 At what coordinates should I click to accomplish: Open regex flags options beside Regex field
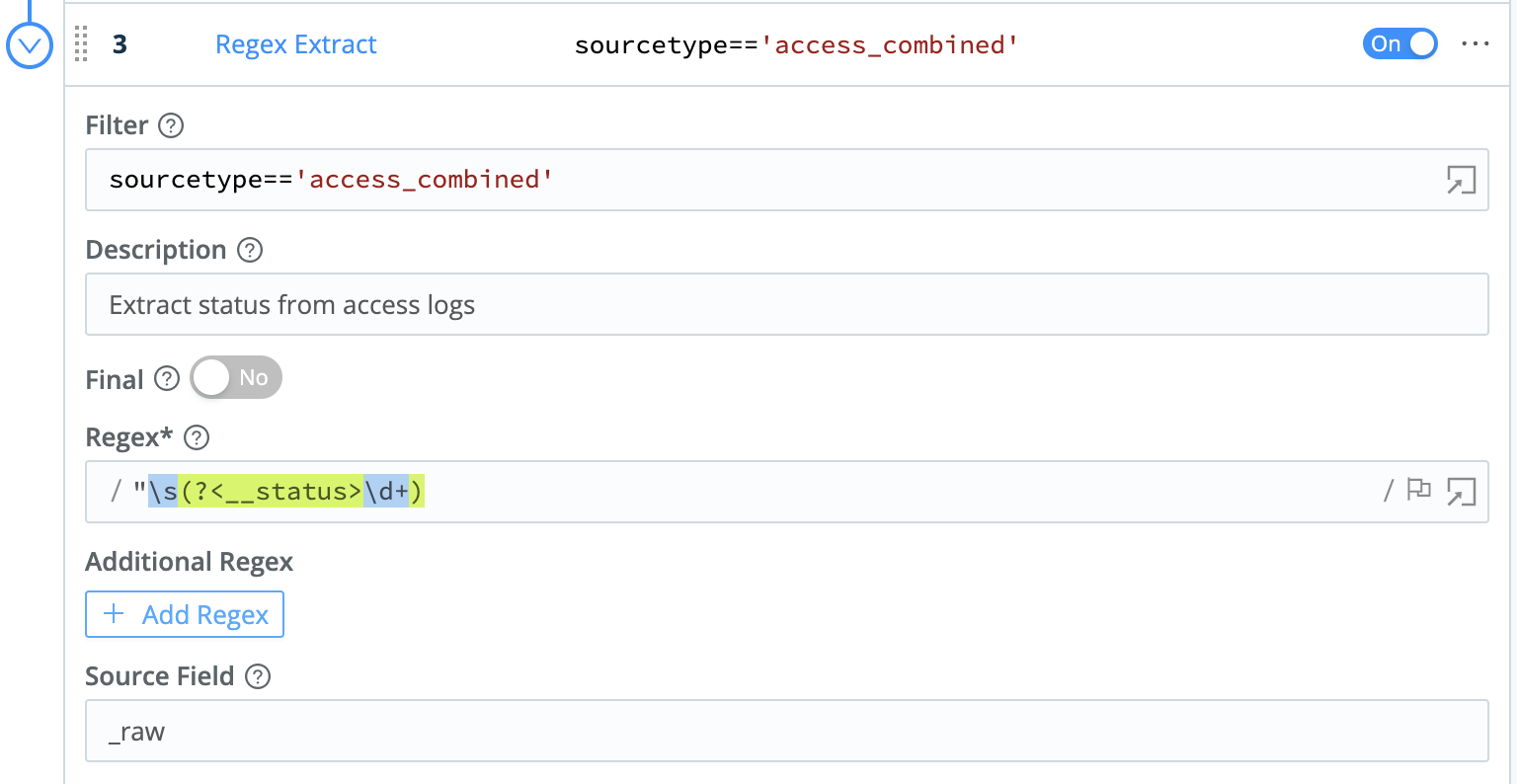(x=1419, y=490)
